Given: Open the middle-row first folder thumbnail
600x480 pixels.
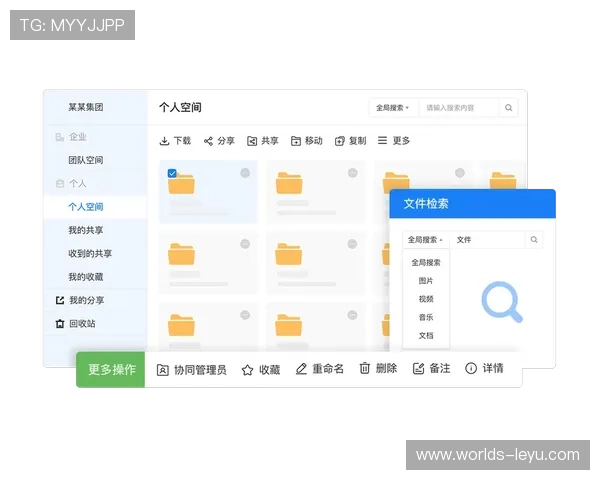Looking at the screenshot, I should click(x=181, y=254).
